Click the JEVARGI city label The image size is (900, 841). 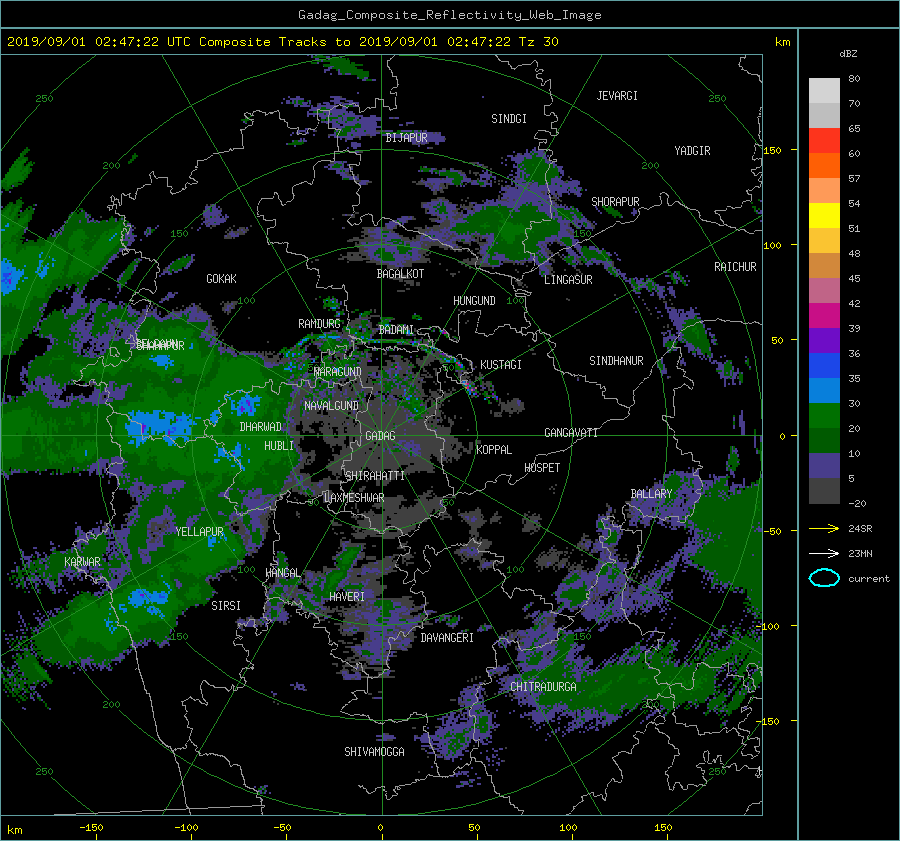(x=617, y=96)
